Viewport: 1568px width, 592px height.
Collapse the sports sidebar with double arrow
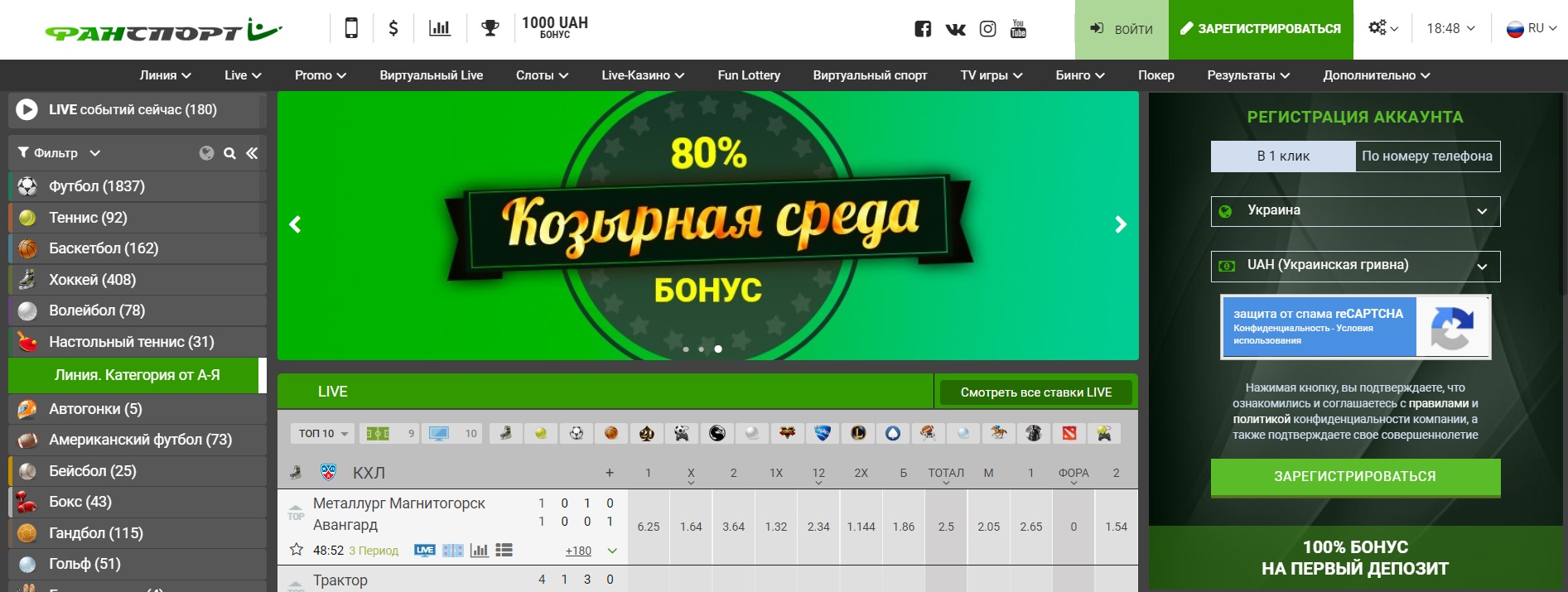252,153
